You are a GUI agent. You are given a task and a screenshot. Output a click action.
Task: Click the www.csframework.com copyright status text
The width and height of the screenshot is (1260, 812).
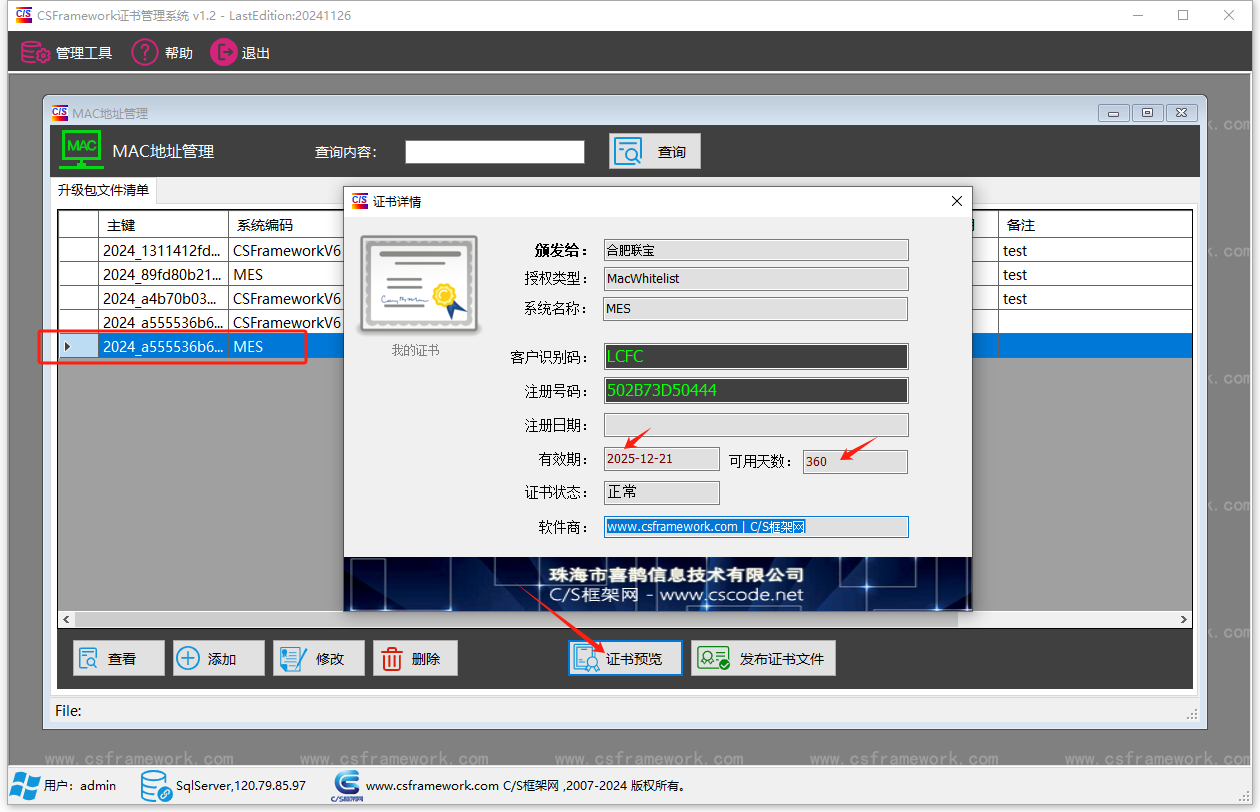click(528, 786)
